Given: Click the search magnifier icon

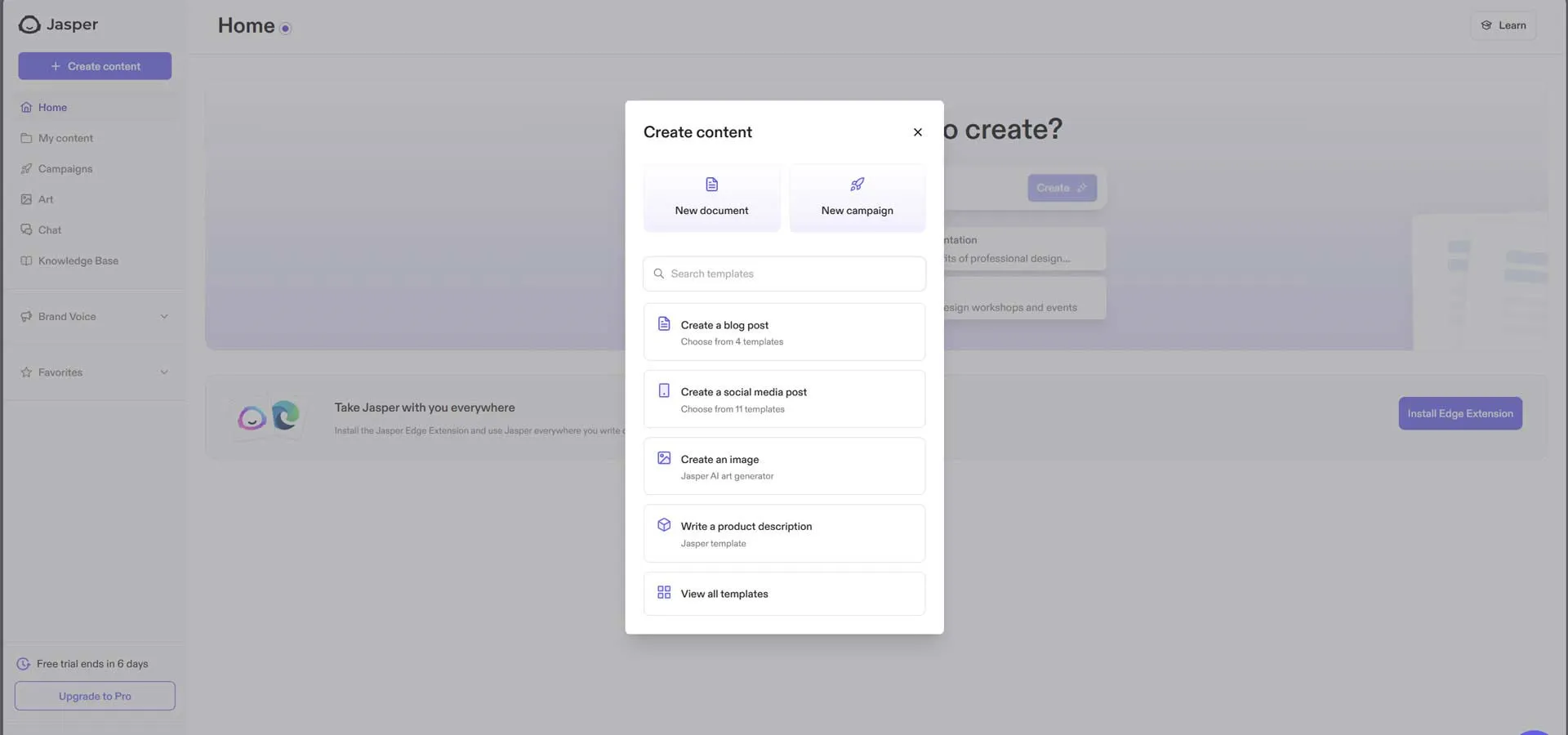Looking at the screenshot, I should pyautogui.click(x=659, y=274).
